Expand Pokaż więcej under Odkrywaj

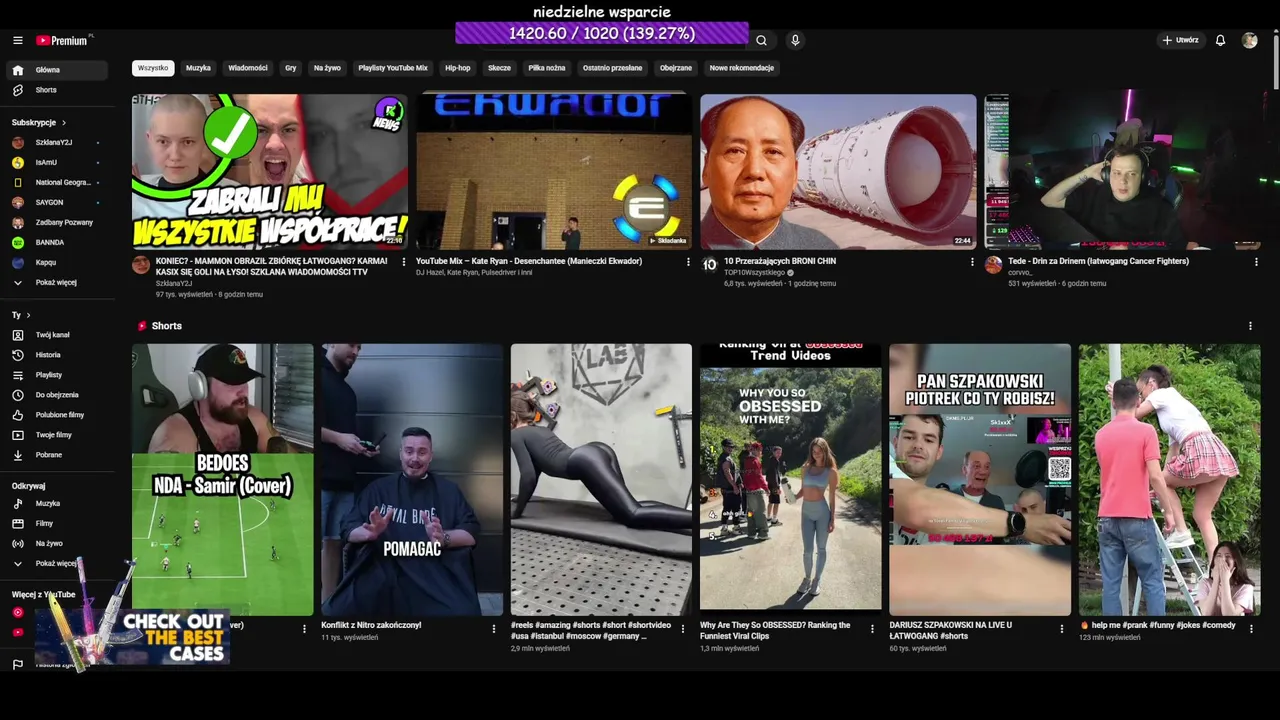[x=55, y=563]
